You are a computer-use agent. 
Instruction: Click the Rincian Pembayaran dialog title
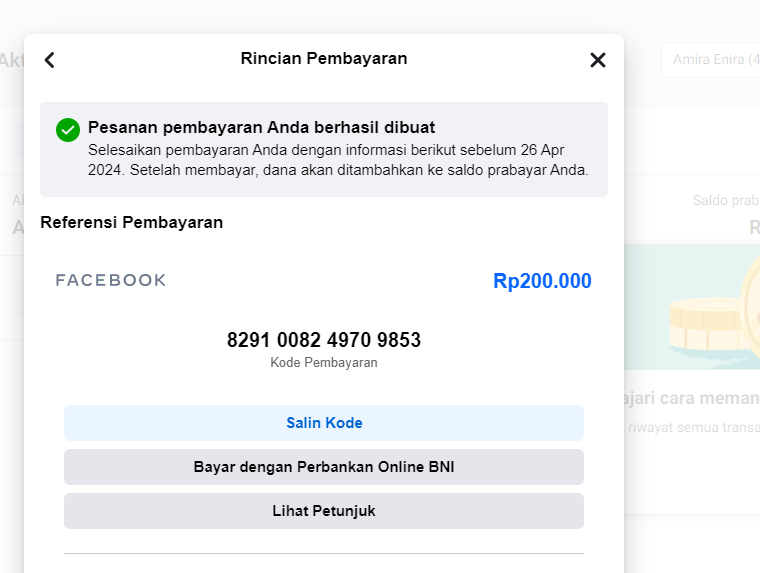pos(324,59)
